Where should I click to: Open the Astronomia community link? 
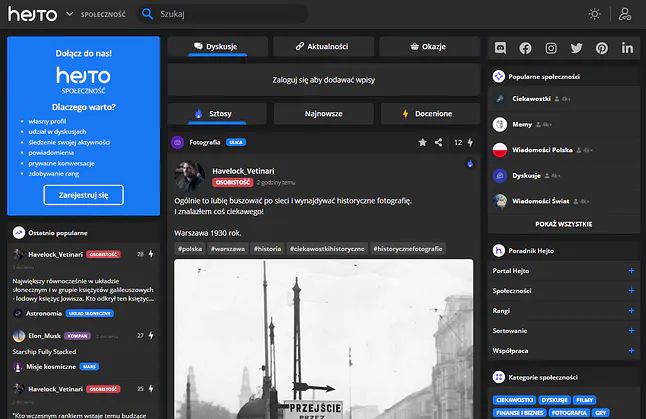pos(44,314)
